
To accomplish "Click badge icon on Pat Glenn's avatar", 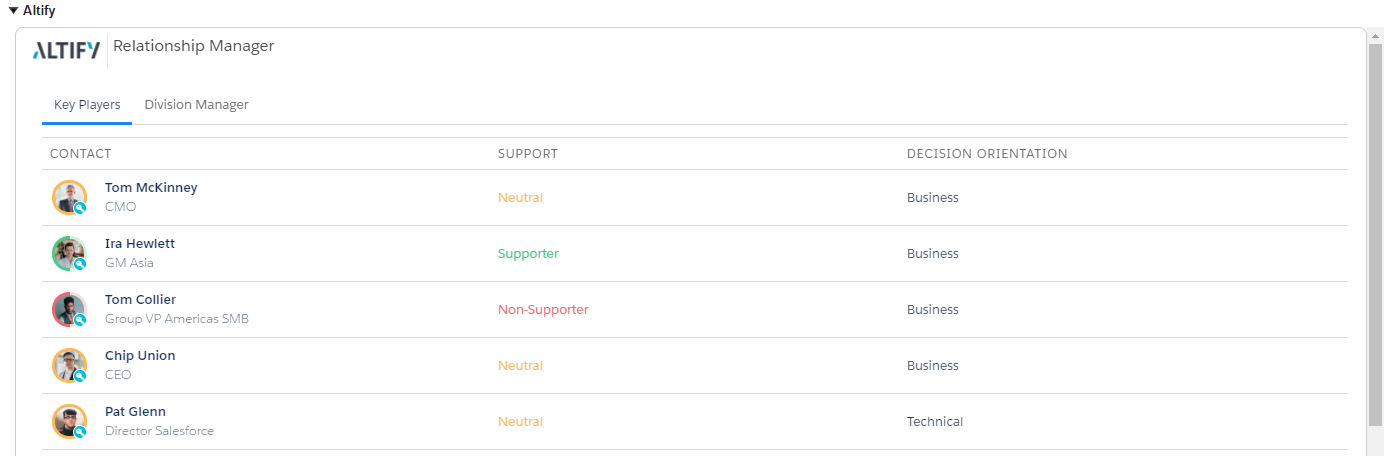I will 80,432.
